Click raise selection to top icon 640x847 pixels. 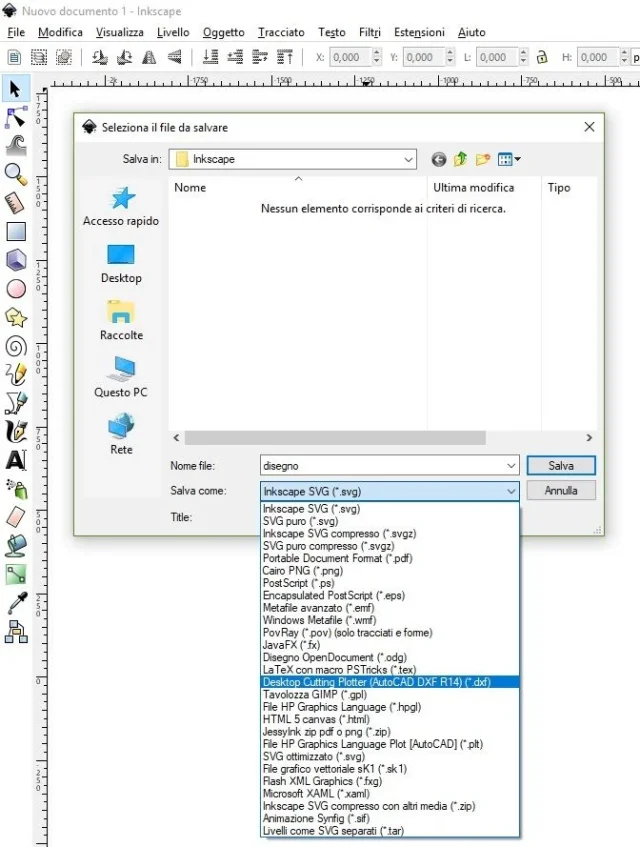pyautogui.click(x=285, y=57)
